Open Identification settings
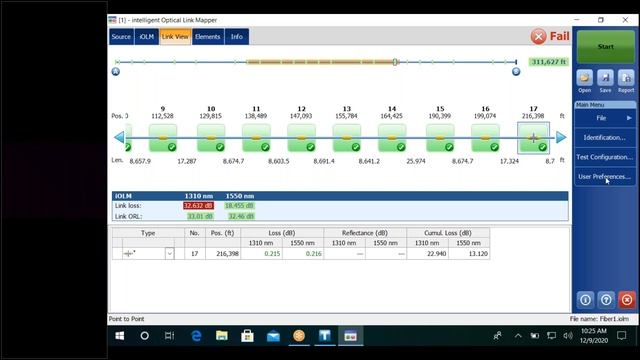Screen dimensions: 640x360 click(x=605, y=138)
